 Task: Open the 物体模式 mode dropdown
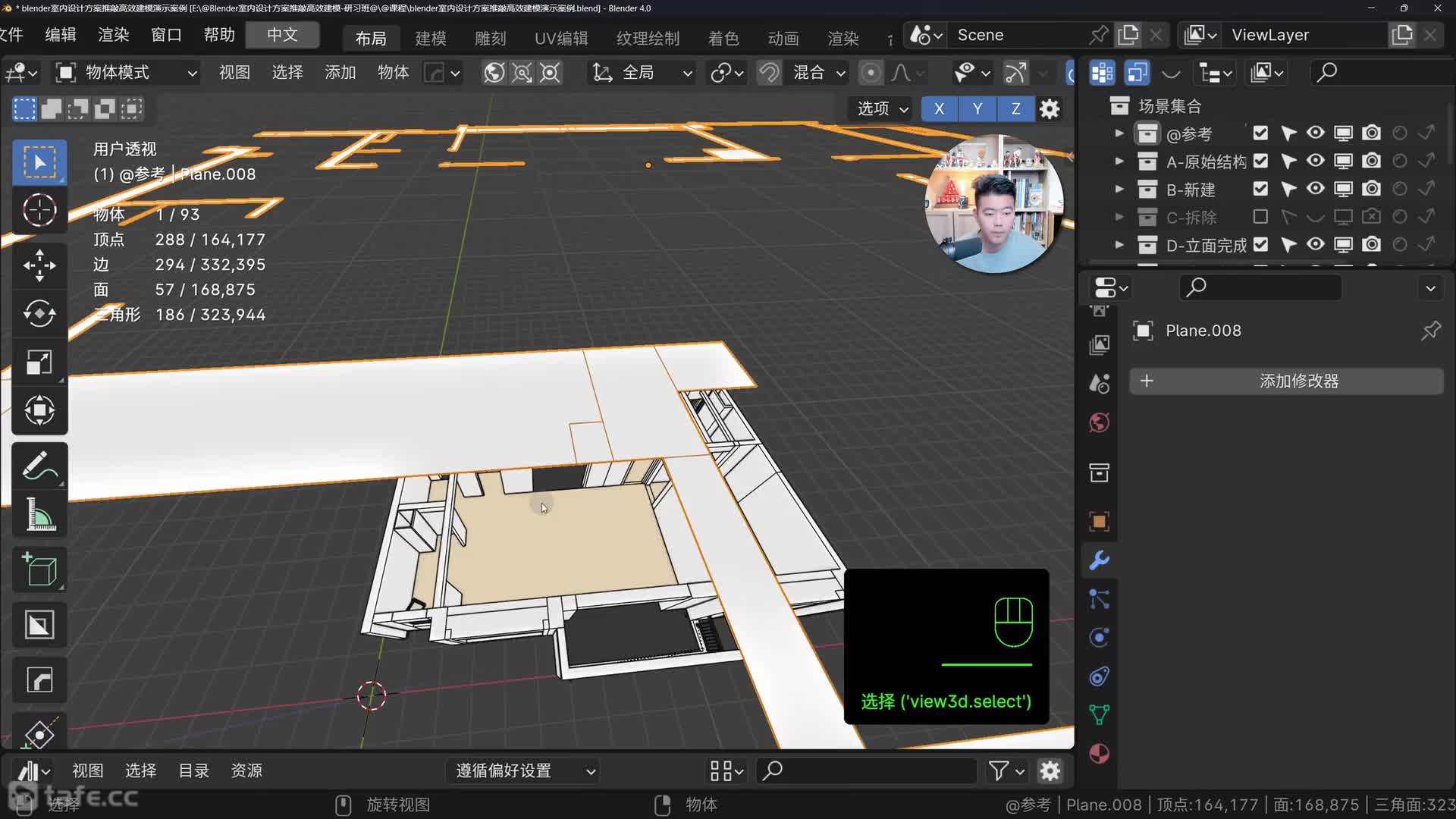pos(127,73)
